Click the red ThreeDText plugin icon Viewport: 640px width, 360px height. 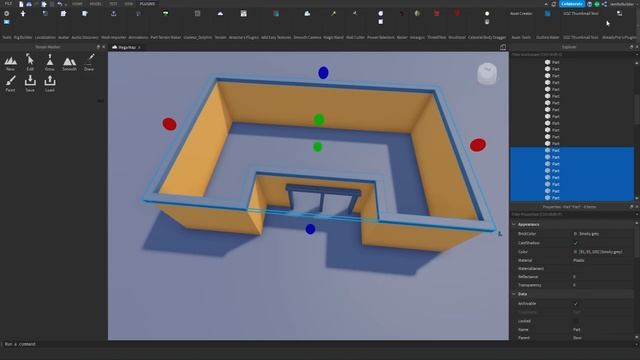(436, 13)
